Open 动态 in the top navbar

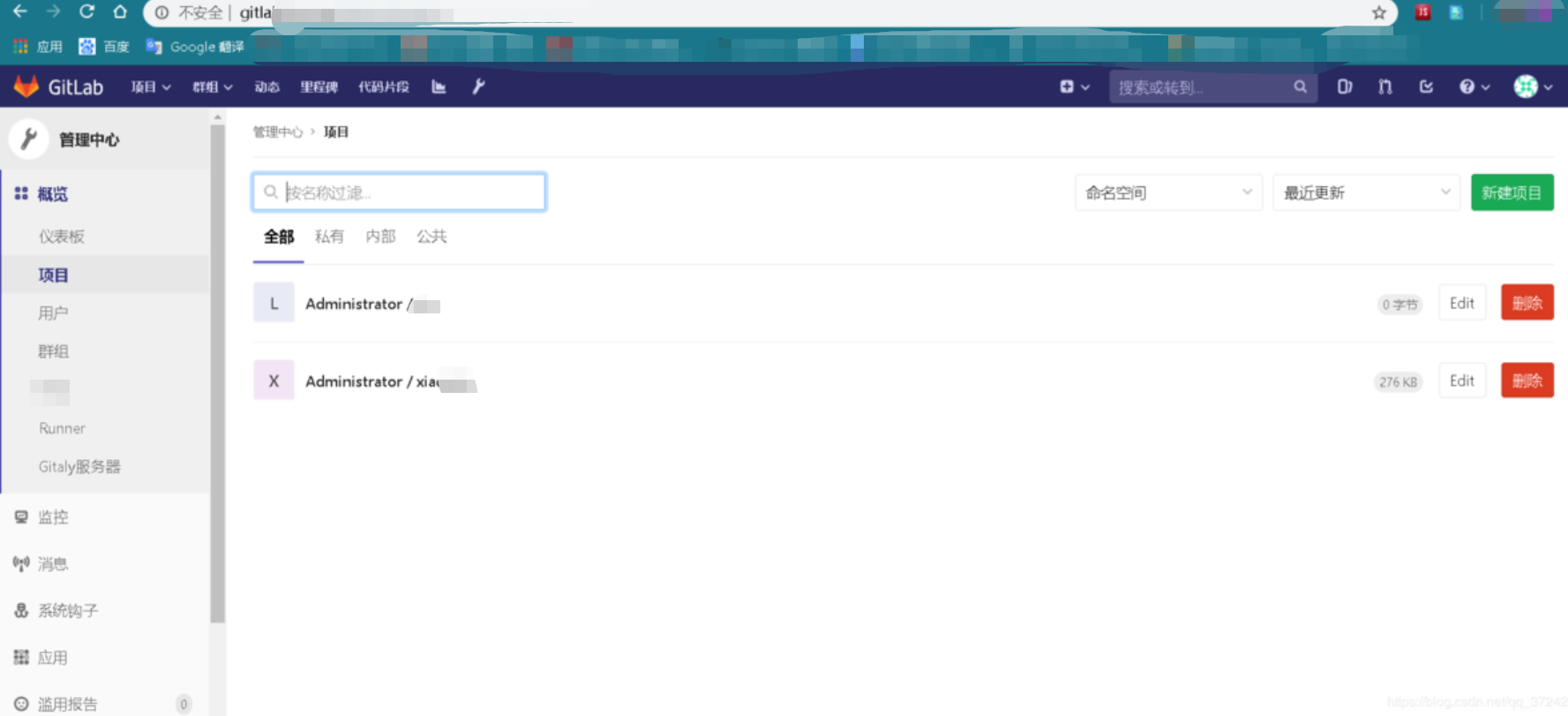pos(267,87)
